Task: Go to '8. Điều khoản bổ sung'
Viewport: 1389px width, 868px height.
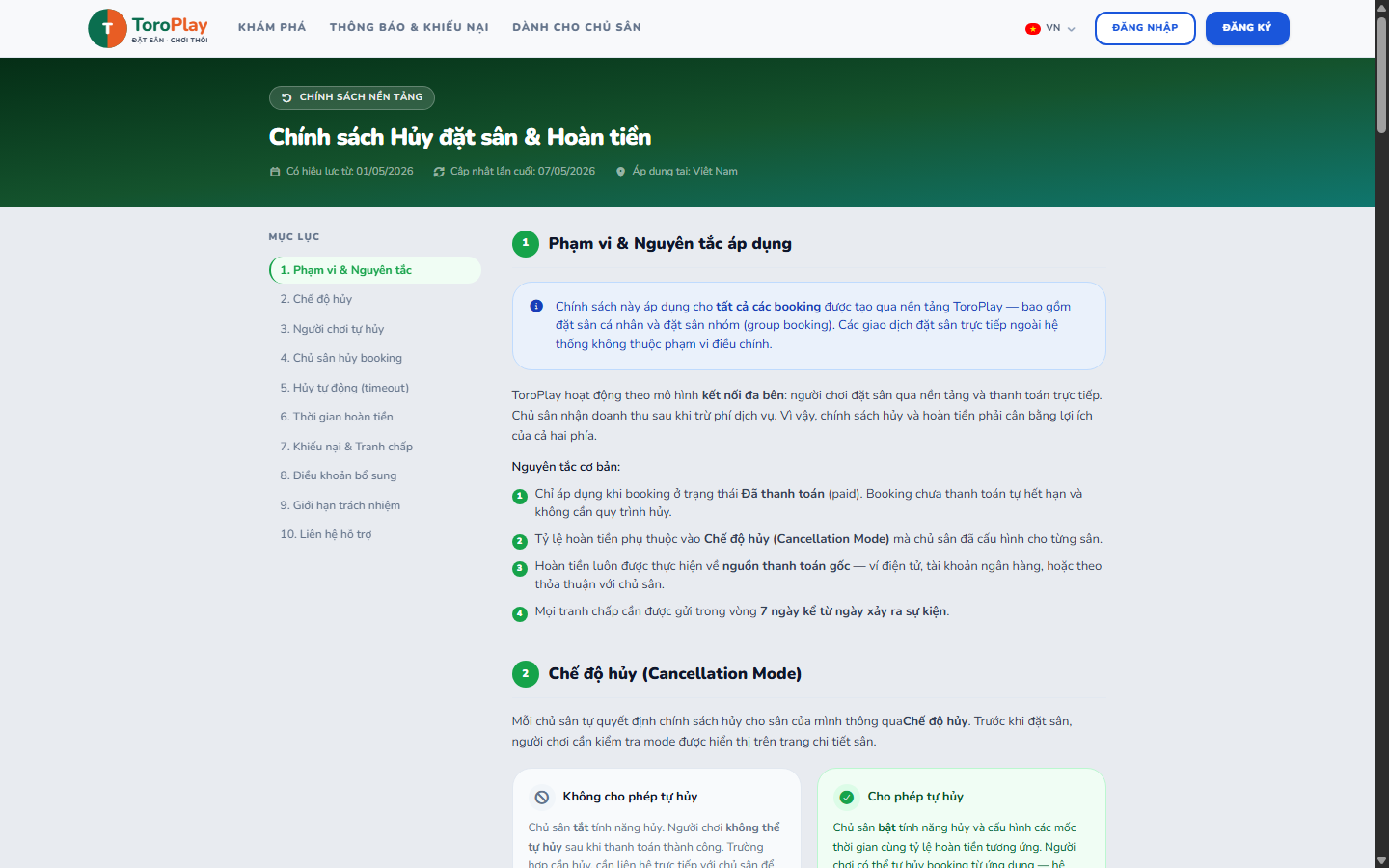Action: 375,475
